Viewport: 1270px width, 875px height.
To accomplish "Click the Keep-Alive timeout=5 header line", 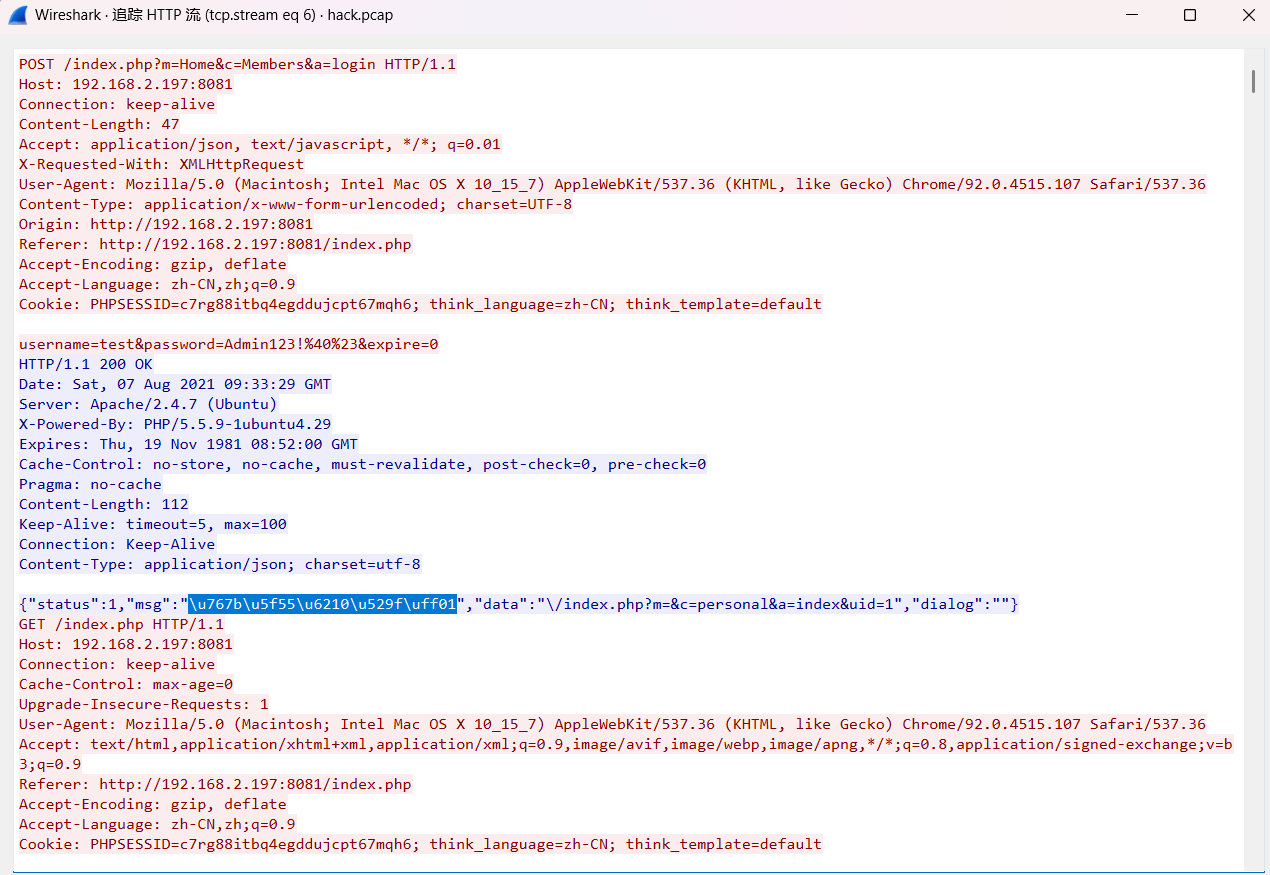I will pyautogui.click(x=153, y=524).
